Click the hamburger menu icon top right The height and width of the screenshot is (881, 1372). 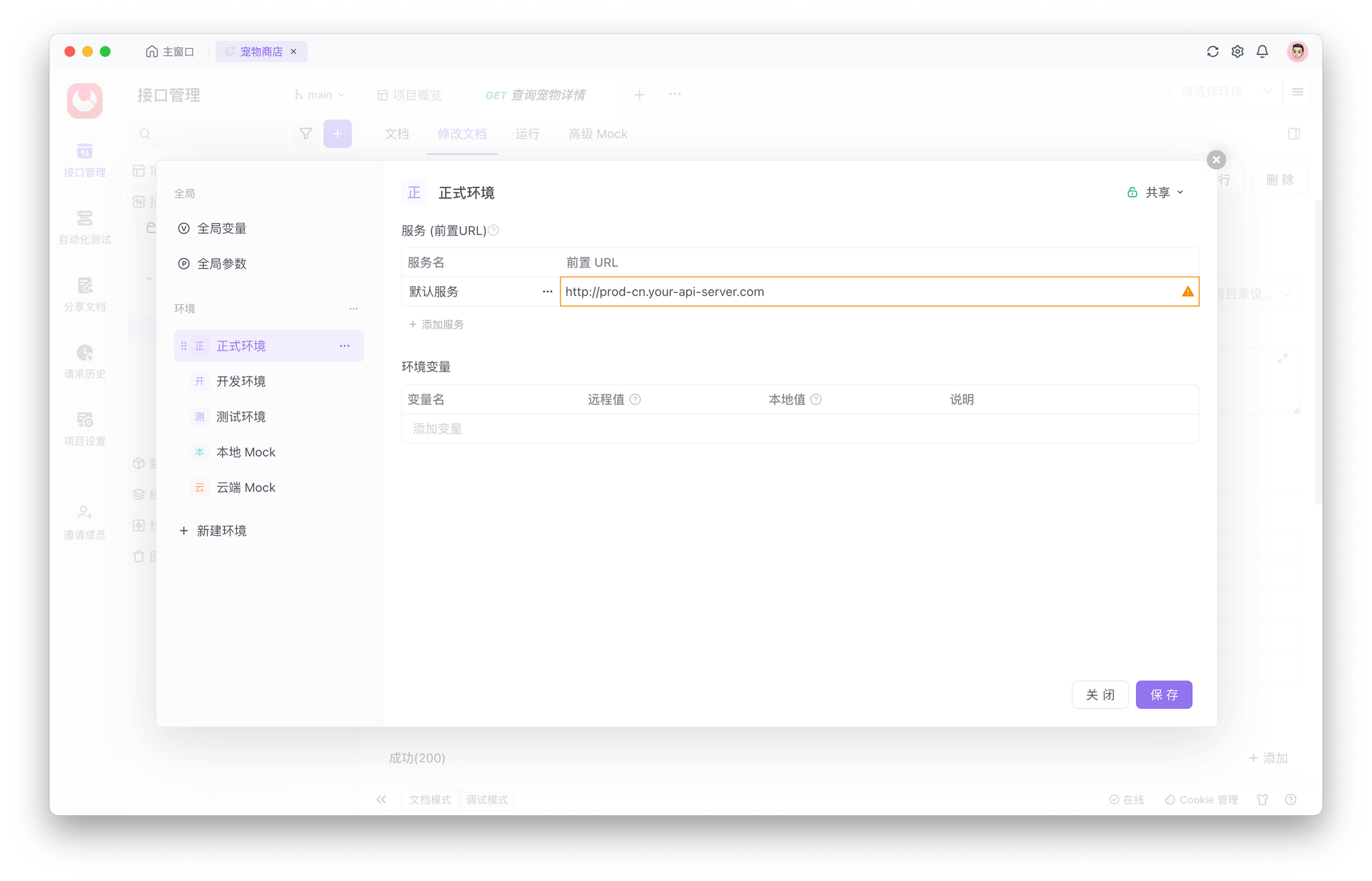(x=1297, y=92)
